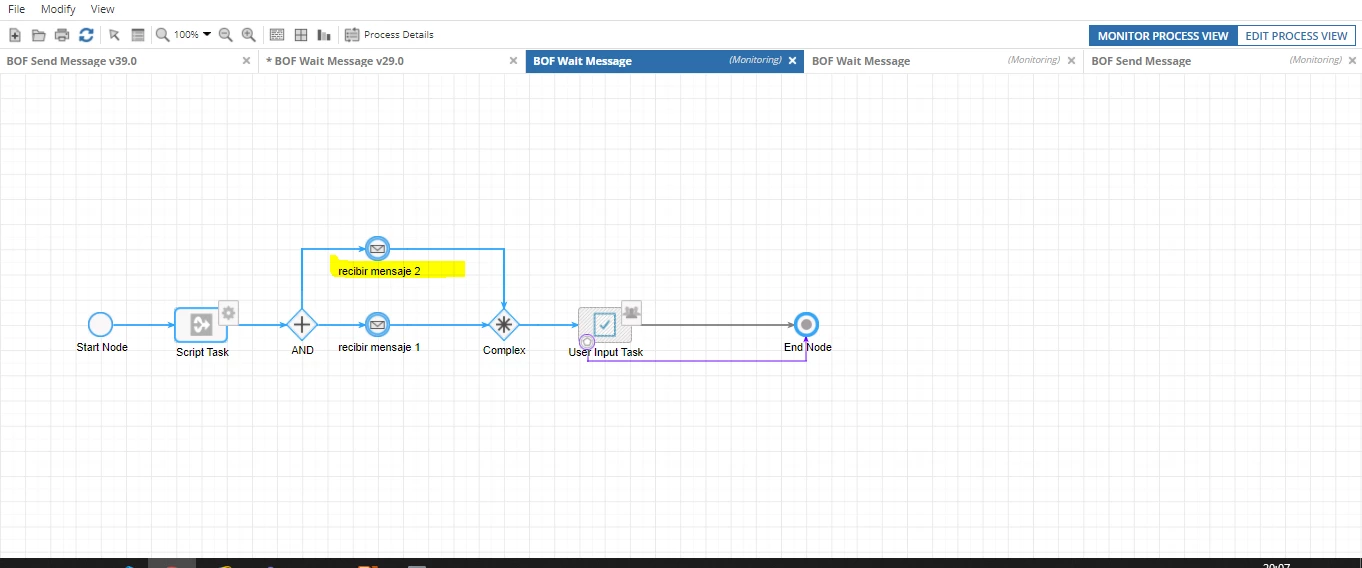The width and height of the screenshot is (1362, 568).
Task: Select the User Input Task node
Action: coord(605,325)
